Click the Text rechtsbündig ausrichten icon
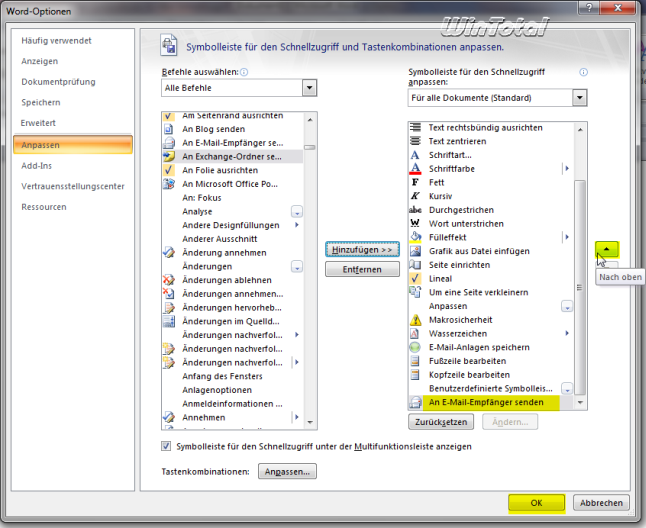646x528 pixels. 415,127
